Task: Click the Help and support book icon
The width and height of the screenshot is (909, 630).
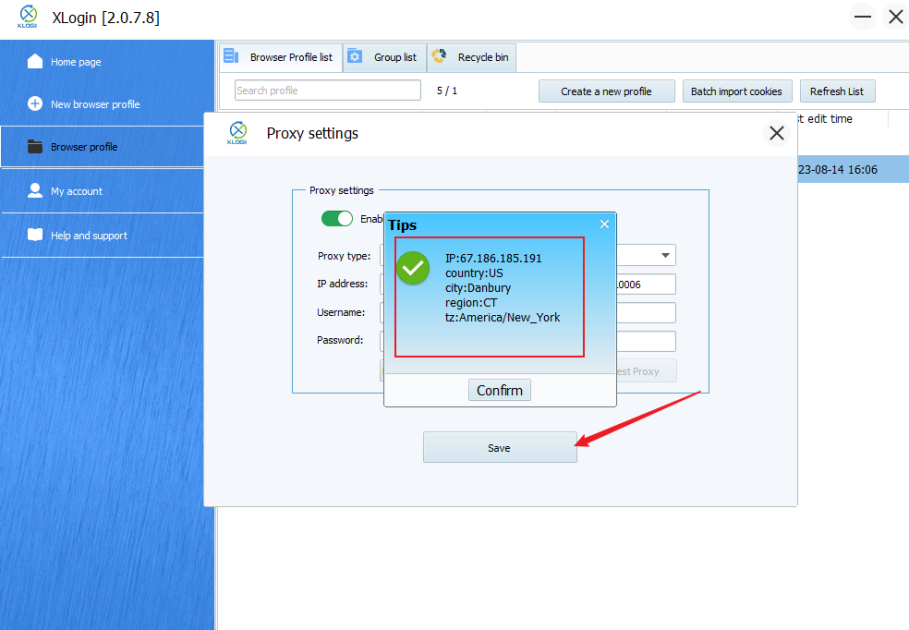Action: pyautogui.click(x=35, y=235)
